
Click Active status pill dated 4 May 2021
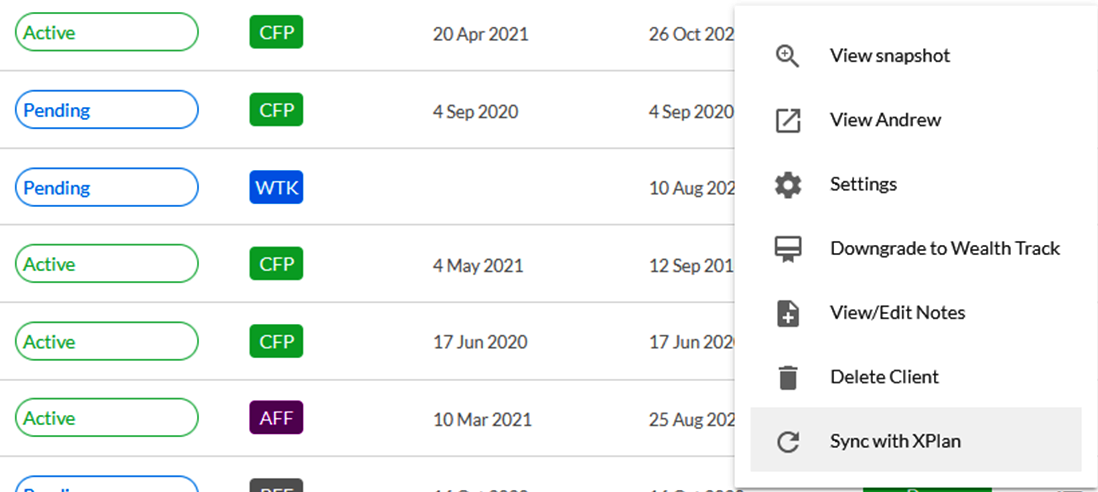(x=106, y=264)
